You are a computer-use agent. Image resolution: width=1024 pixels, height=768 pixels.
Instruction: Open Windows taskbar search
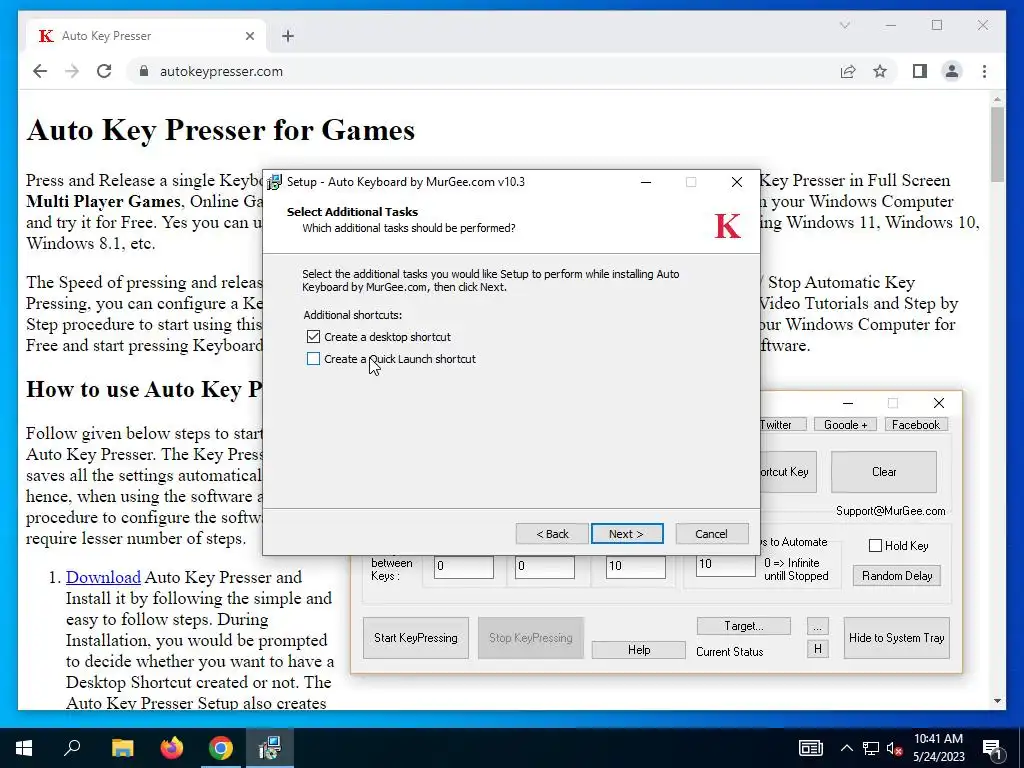pyautogui.click(x=72, y=748)
